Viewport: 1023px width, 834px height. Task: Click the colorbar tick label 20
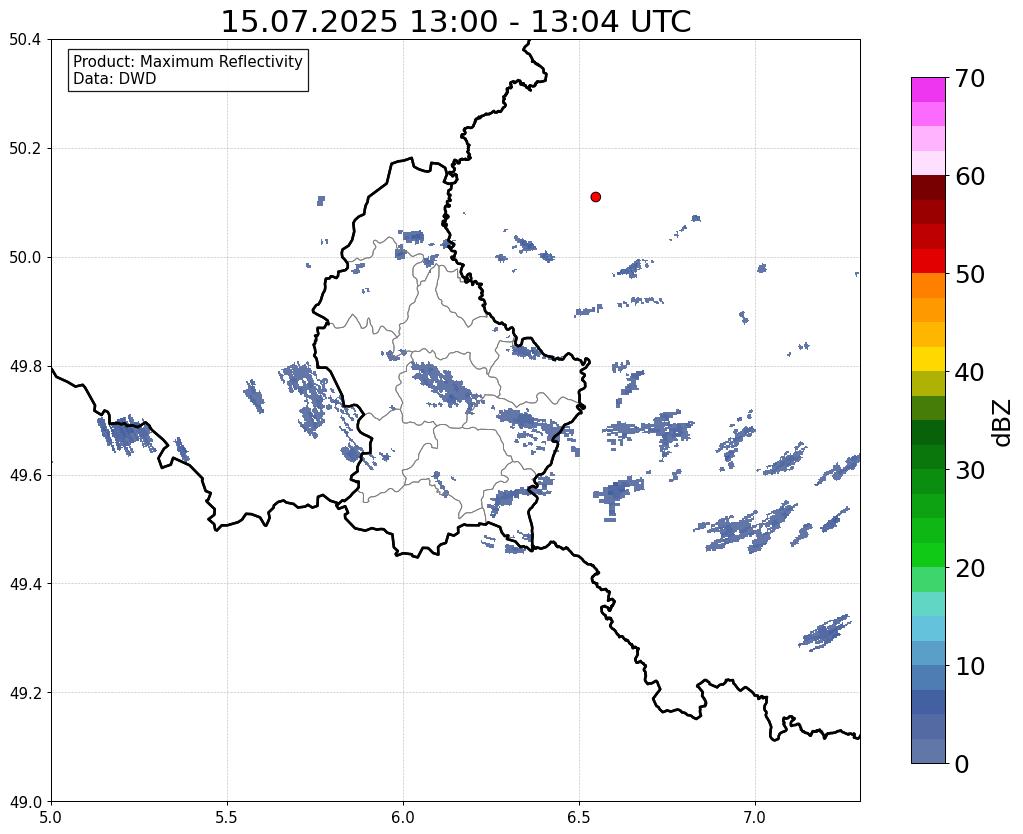(970, 568)
